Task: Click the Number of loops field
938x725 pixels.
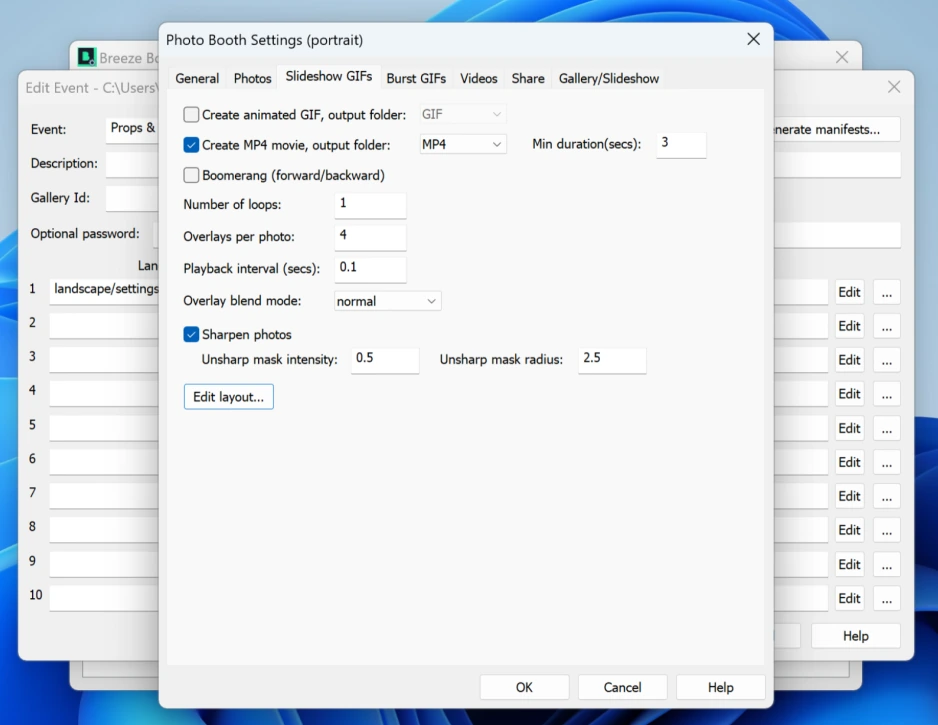Action: coord(370,205)
